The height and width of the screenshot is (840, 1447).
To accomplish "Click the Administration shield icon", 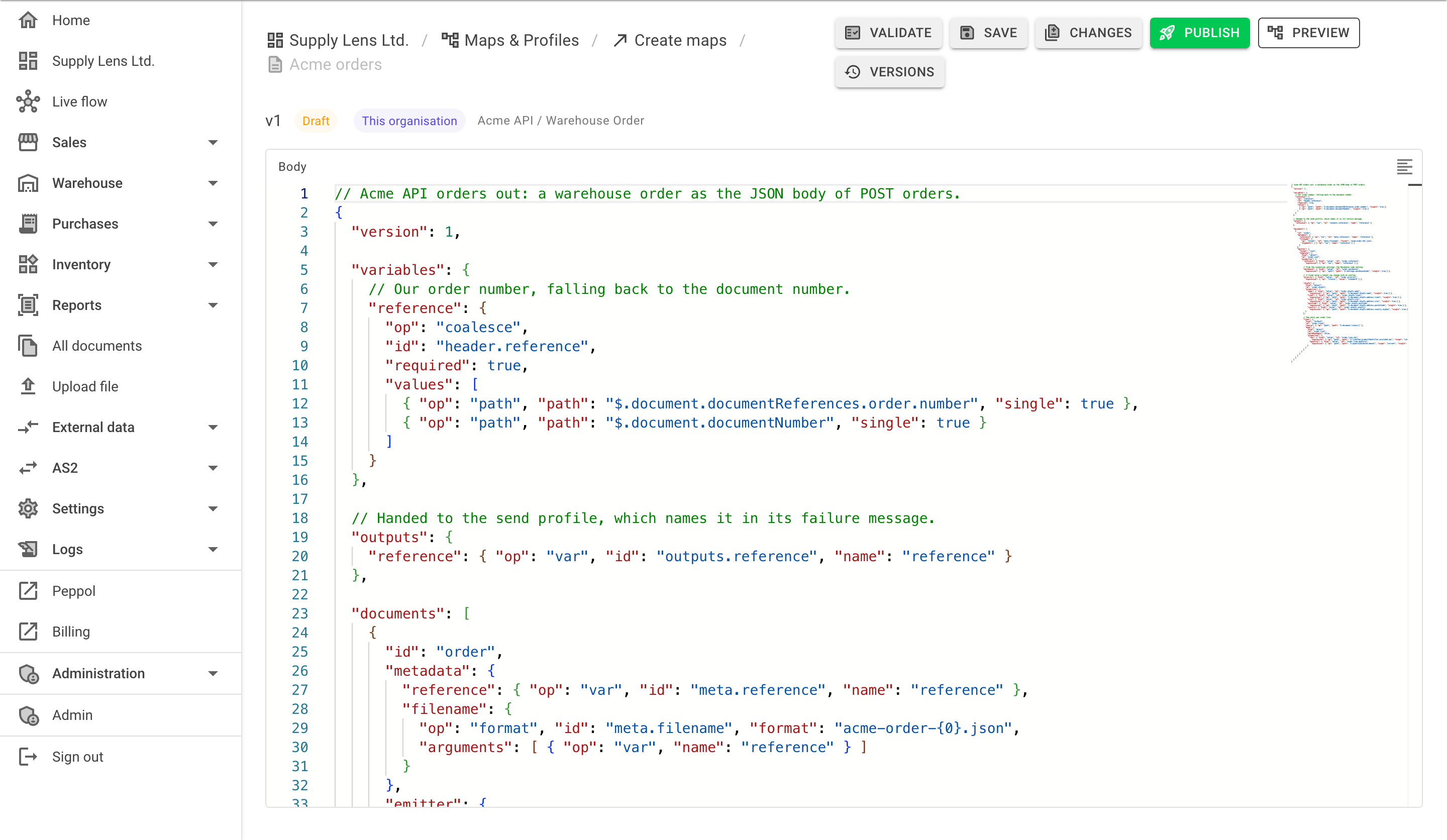I will pos(28,674).
